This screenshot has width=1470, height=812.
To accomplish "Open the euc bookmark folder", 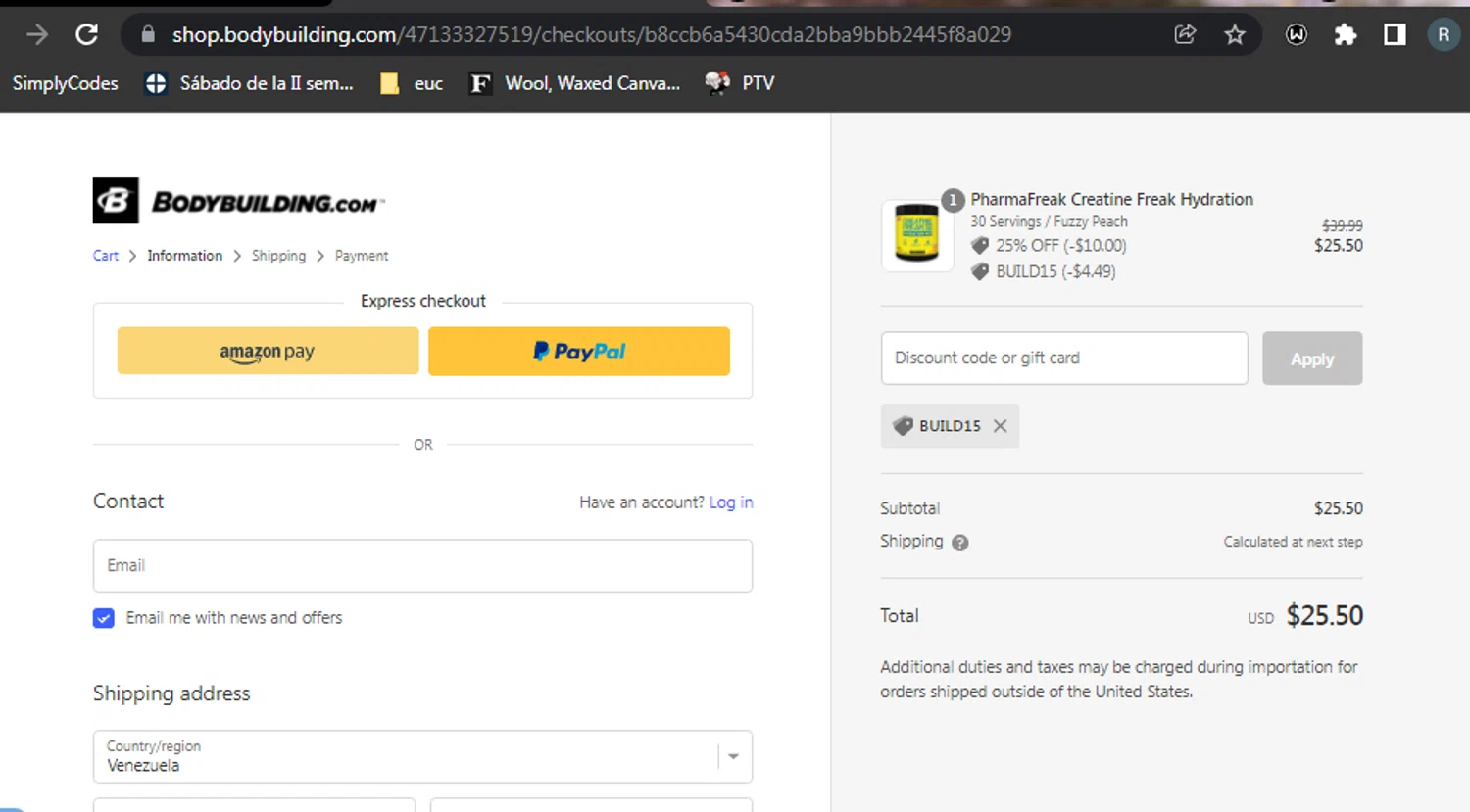I will (x=412, y=83).
